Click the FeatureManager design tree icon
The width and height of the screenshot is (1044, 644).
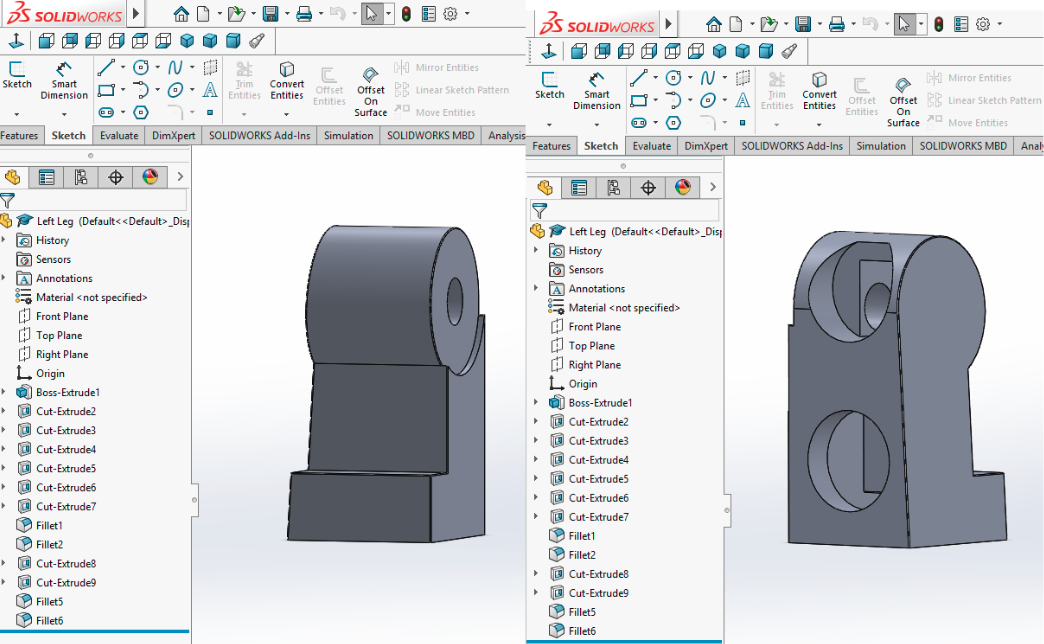click(x=13, y=177)
